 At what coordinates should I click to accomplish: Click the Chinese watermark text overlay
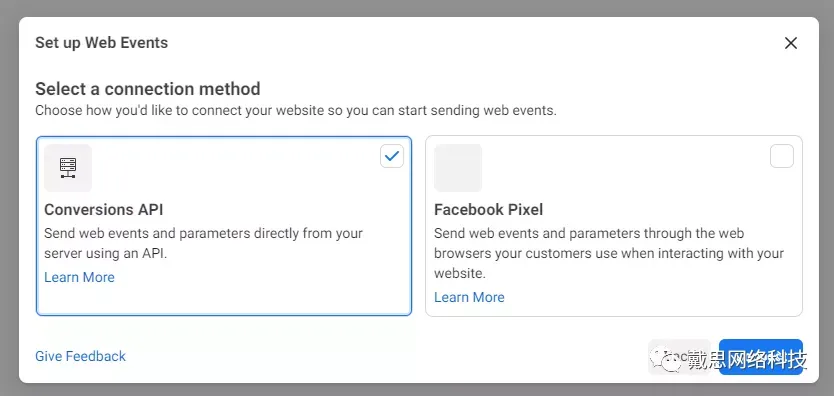click(747, 360)
